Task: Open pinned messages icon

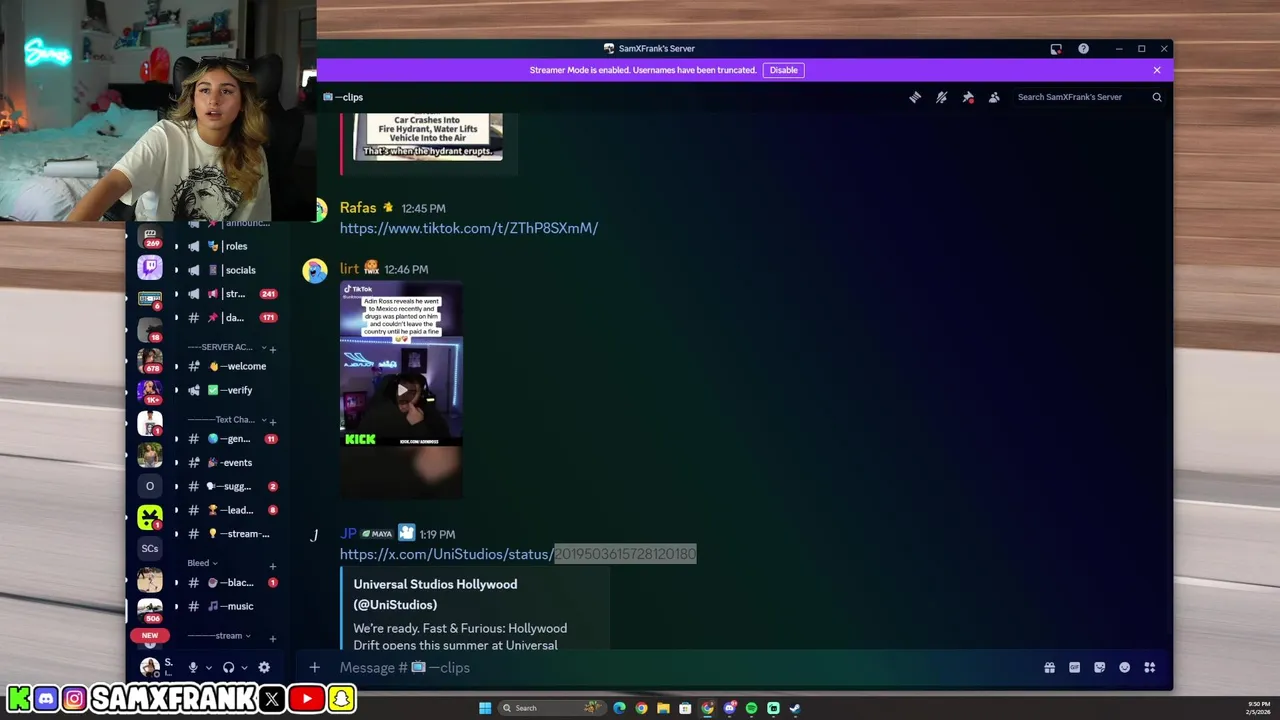Action: [x=968, y=97]
